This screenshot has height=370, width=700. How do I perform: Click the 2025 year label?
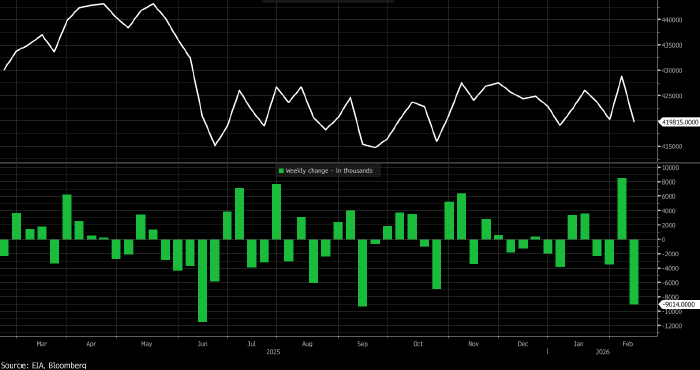tap(273, 352)
